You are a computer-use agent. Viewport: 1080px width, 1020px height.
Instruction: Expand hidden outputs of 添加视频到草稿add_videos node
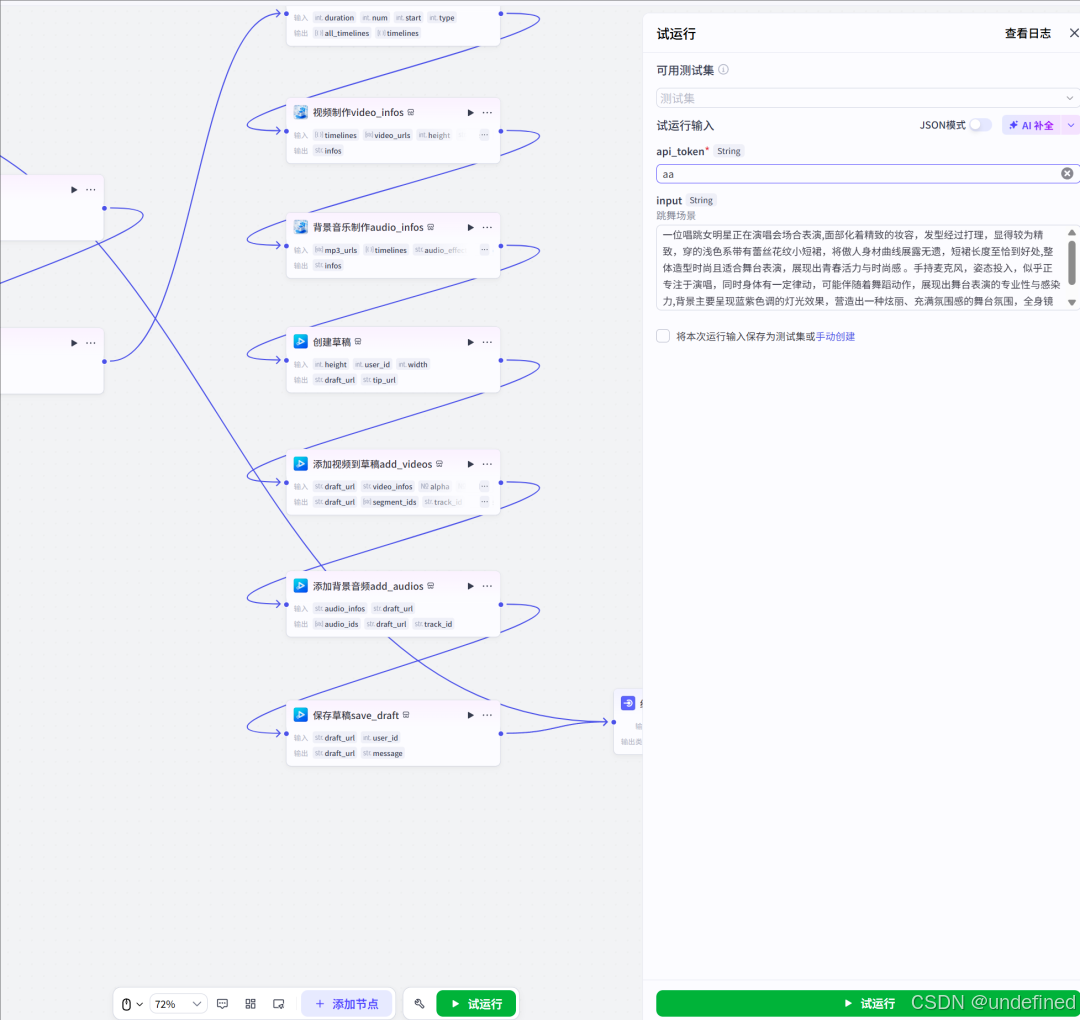[x=484, y=502]
